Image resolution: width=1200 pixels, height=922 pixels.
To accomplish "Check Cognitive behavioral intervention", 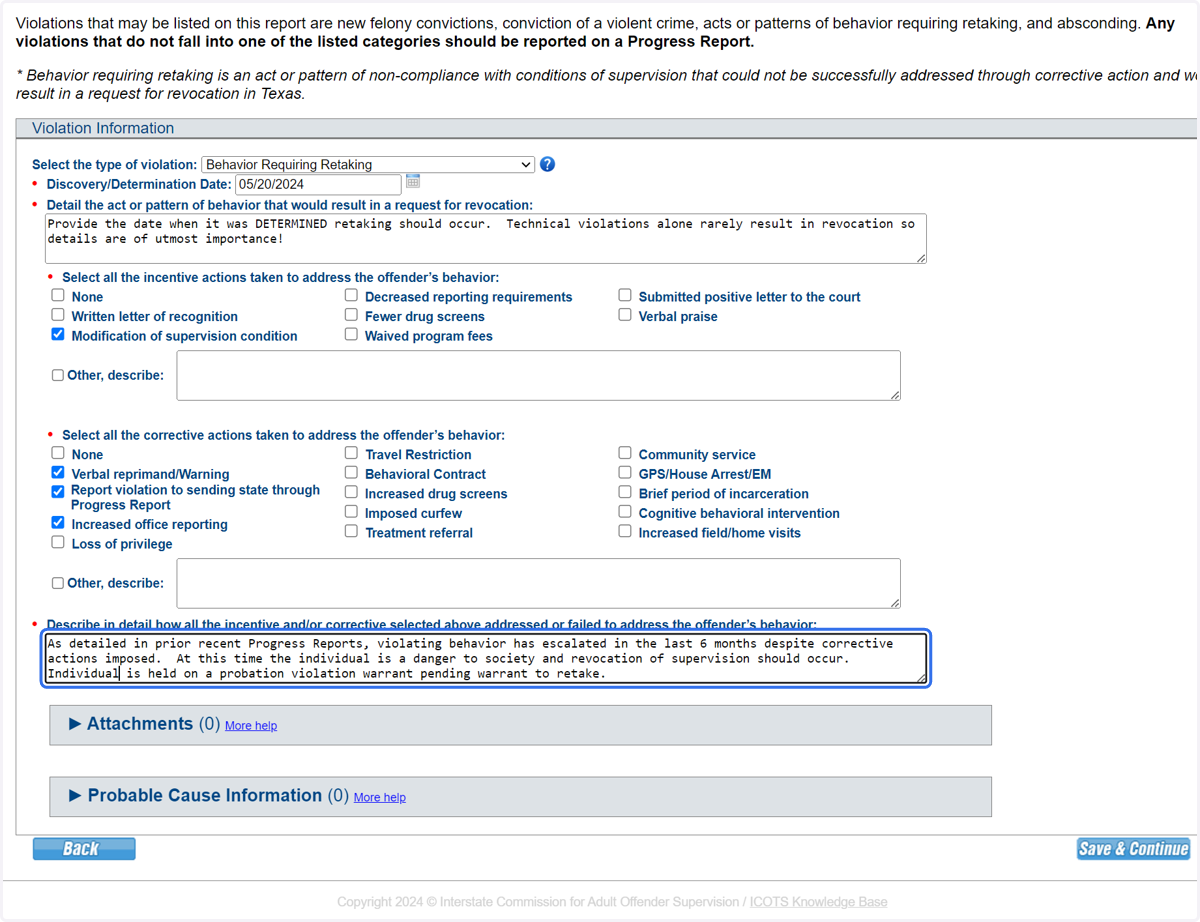I will [x=625, y=512].
